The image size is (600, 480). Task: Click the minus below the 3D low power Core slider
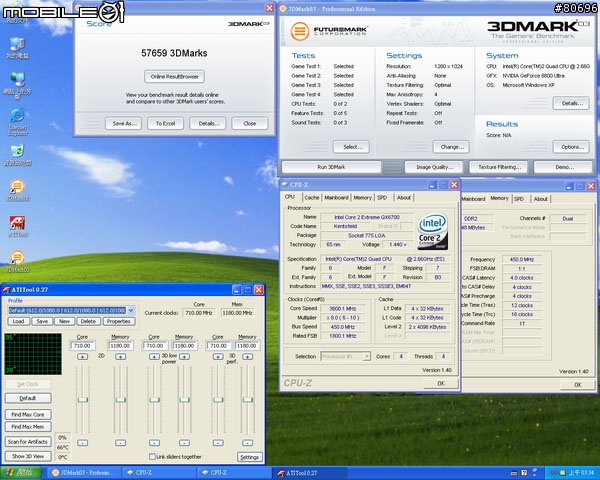154,442
